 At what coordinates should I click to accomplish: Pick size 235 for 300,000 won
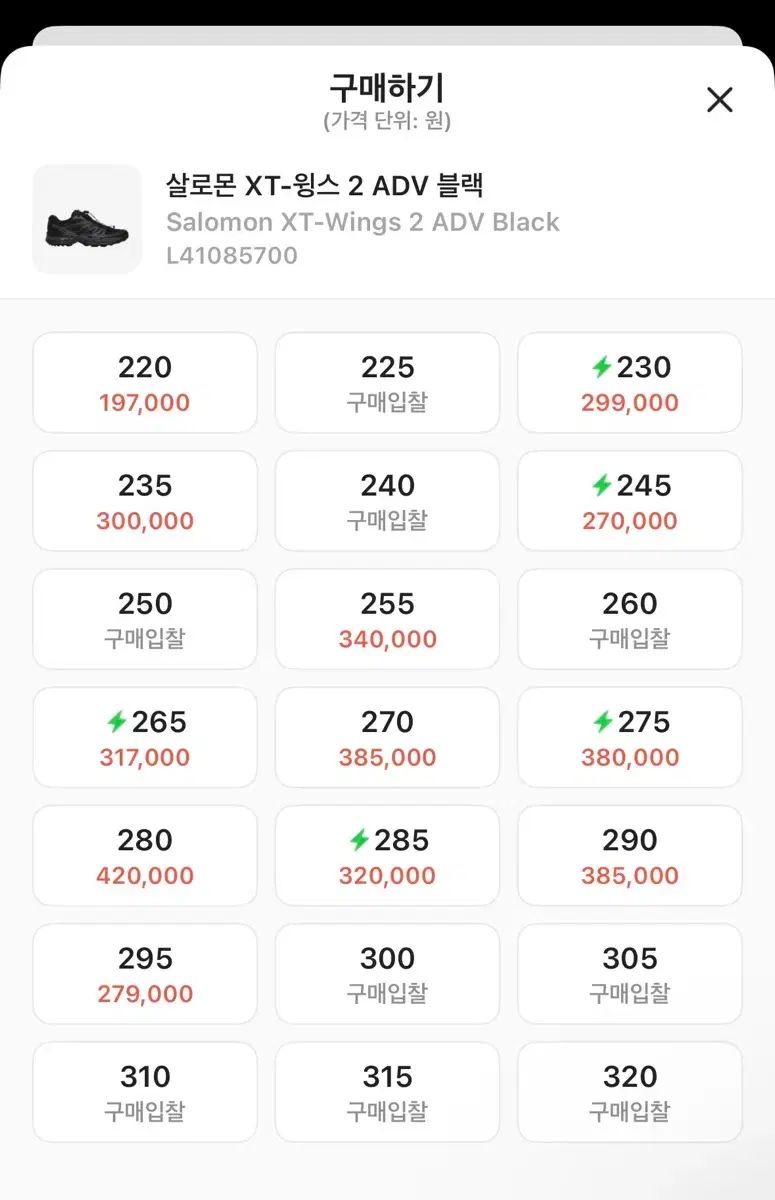145,501
